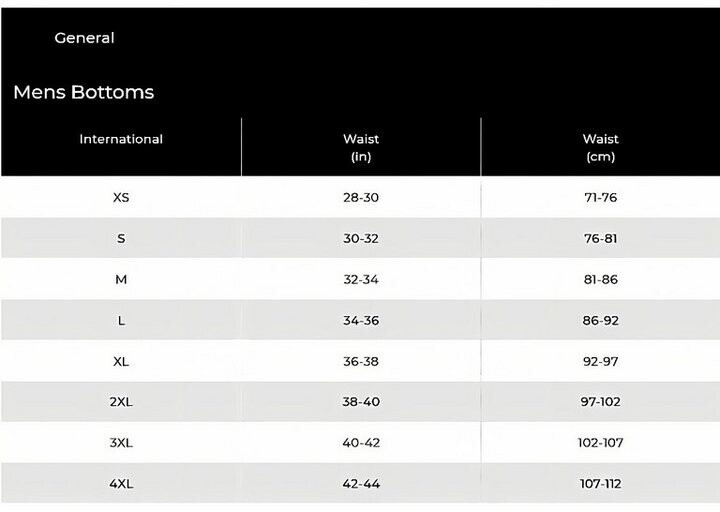Click the Mens Bottoms heading
The image size is (720, 512).
[84, 92]
